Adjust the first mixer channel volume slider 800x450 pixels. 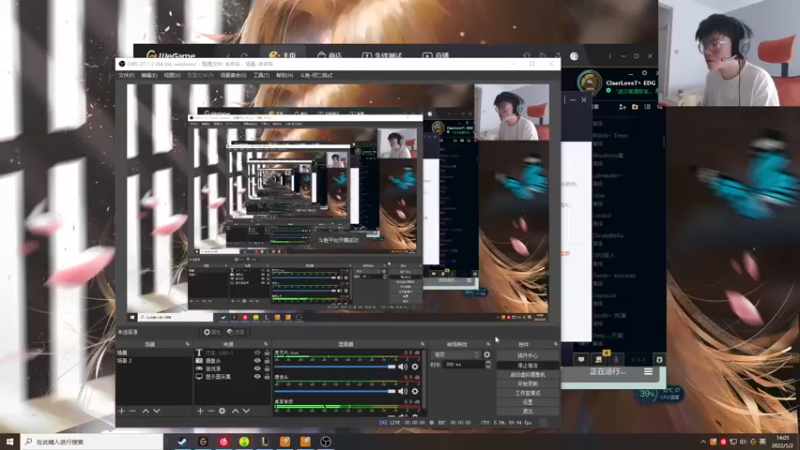tap(335, 367)
